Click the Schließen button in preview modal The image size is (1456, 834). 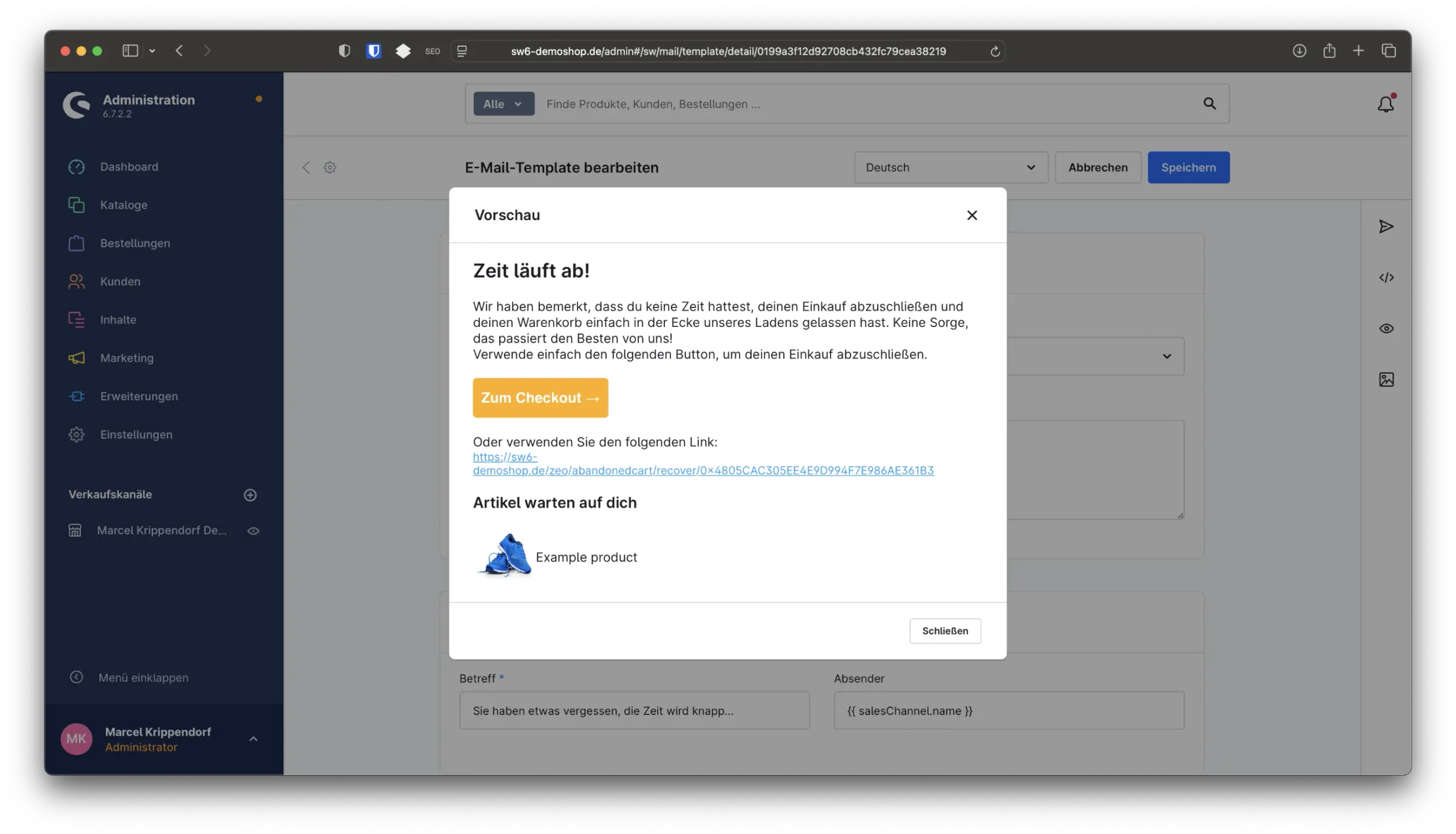[x=945, y=631]
